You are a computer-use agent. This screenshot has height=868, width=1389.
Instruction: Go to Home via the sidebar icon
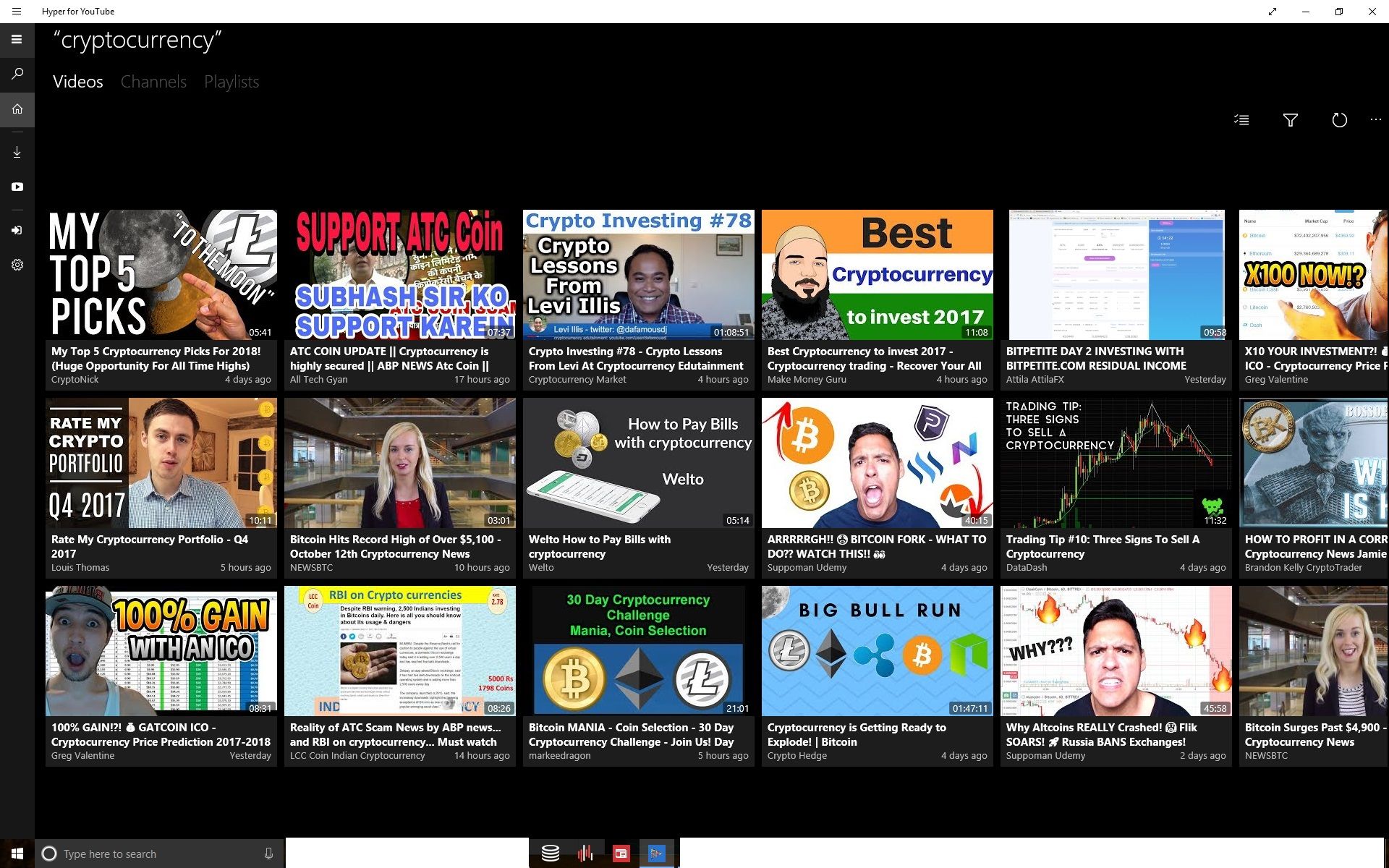[17, 109]
